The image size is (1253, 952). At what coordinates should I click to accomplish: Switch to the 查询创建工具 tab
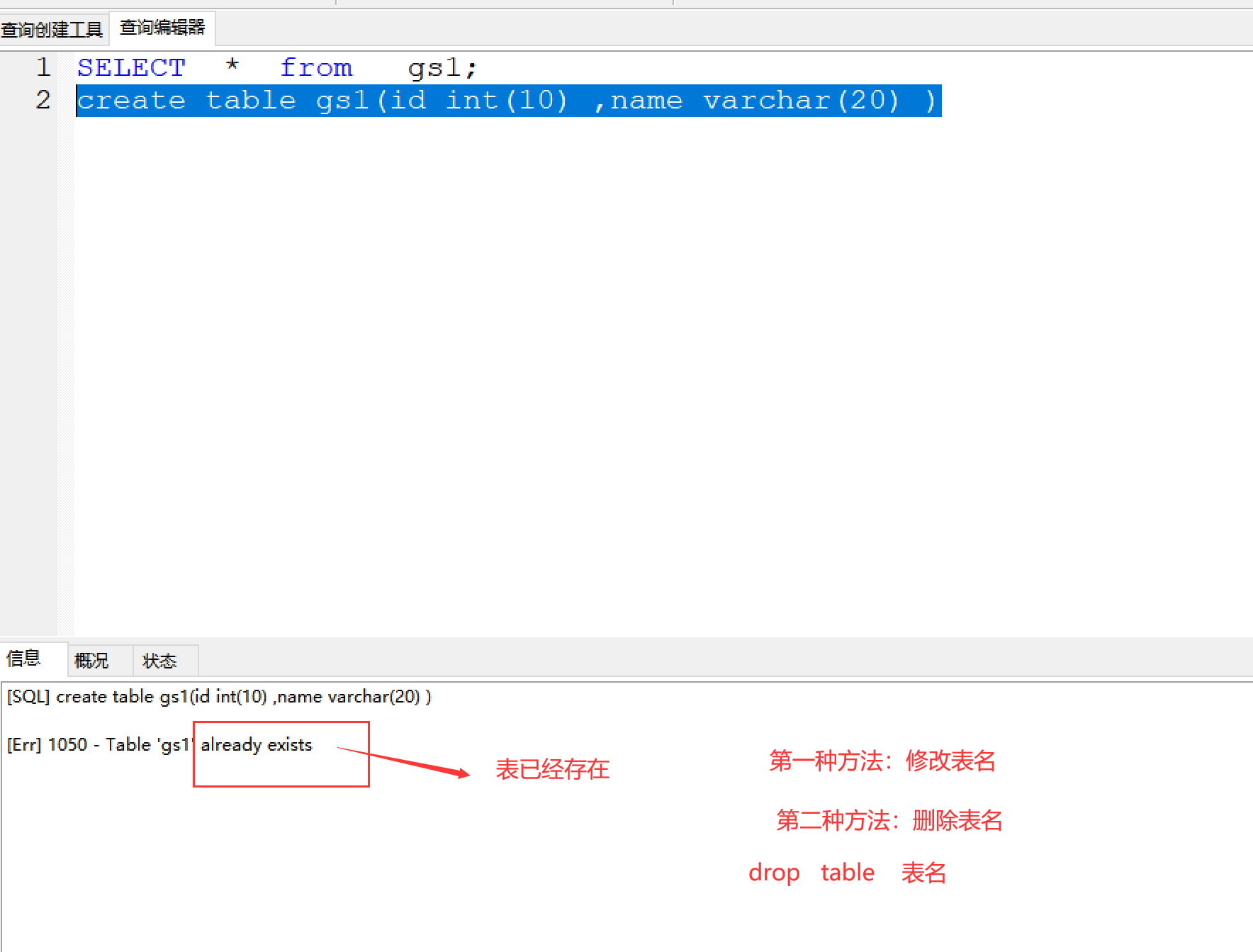[x=52, y=30]
